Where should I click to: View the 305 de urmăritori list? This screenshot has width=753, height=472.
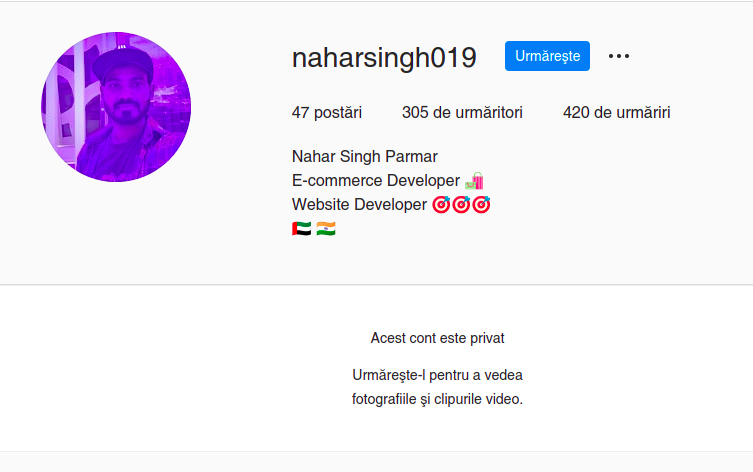click(462, 112)
